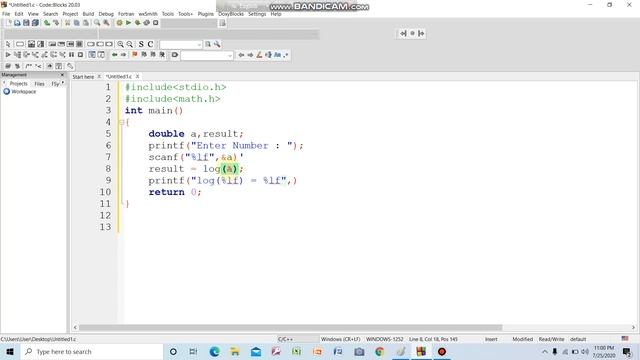The width and height of the screenshot is (640, 360).
Task: Toggle match case Aa option
Action: point(278,55)
